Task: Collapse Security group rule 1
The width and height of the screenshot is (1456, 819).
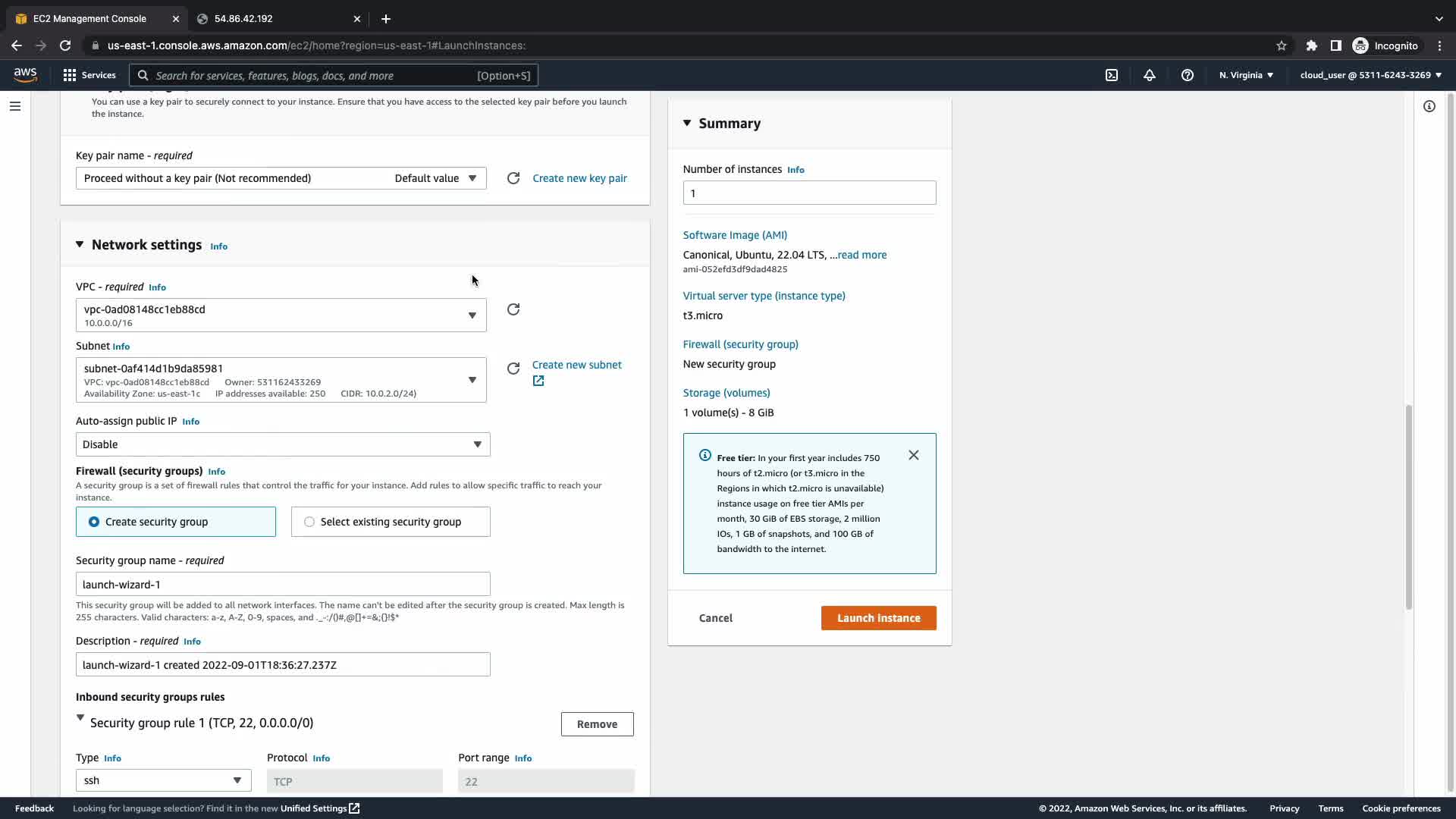Action: tap(80, 717)
